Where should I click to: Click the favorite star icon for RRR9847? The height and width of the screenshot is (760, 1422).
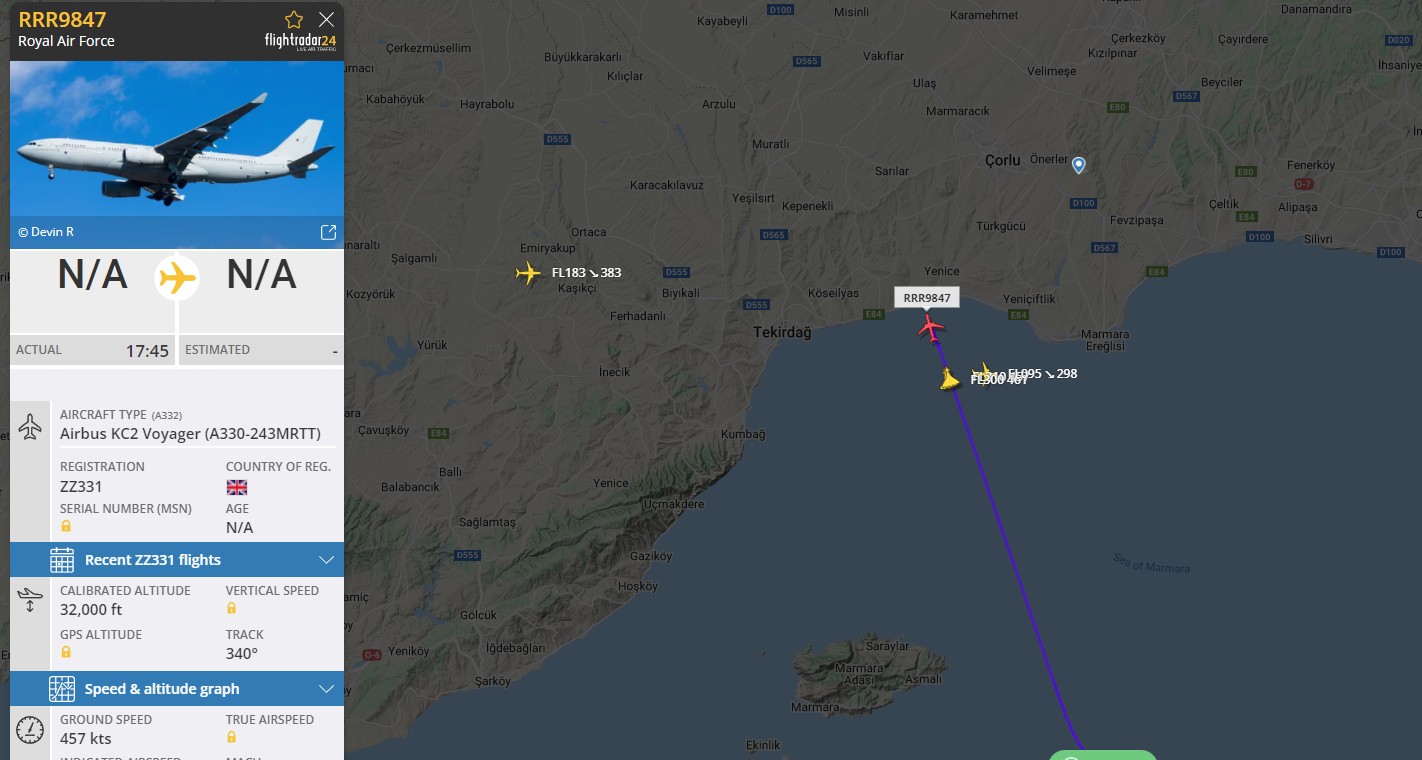click(x=294, y=20)
